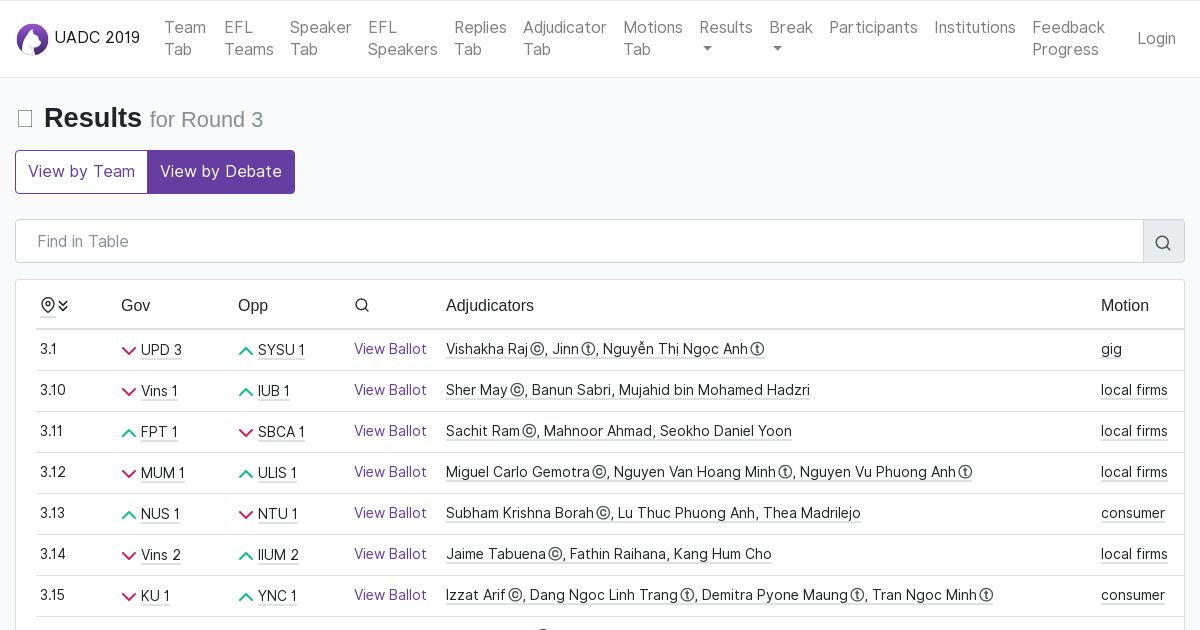Image resolution: width=1200 pixels, height=630 pixels.
Task: Click the green win arrow beside SYSU 1
Action: 246,351
